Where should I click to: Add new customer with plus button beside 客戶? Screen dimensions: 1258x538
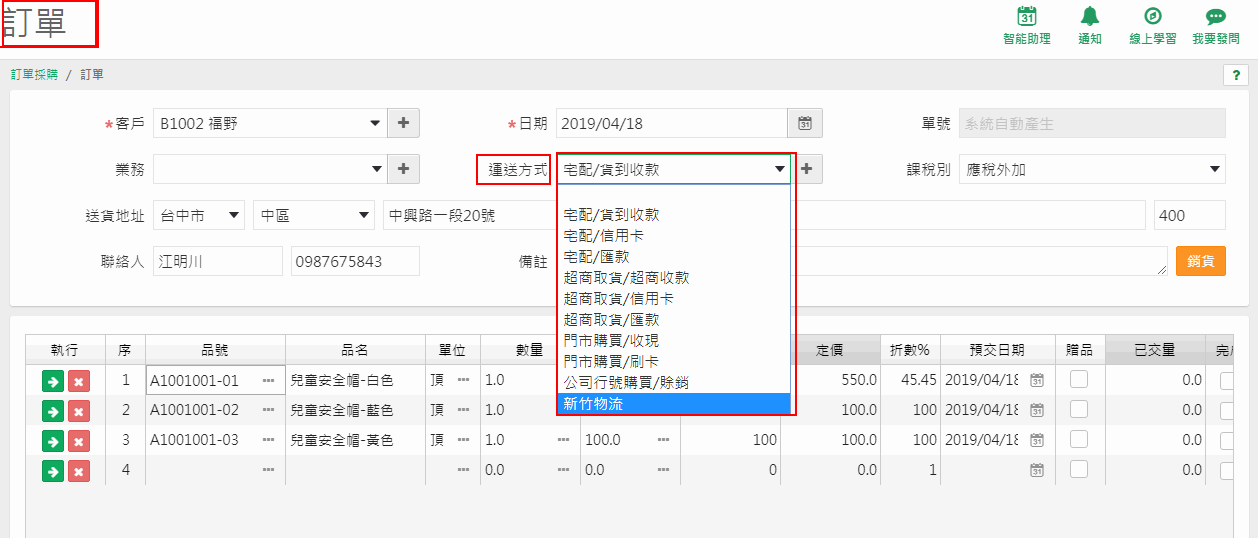click(x=403, y=123)
